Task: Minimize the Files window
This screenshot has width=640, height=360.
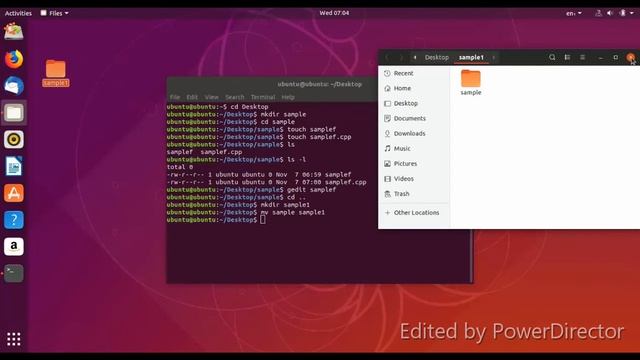Action: (x=600, y=57)
